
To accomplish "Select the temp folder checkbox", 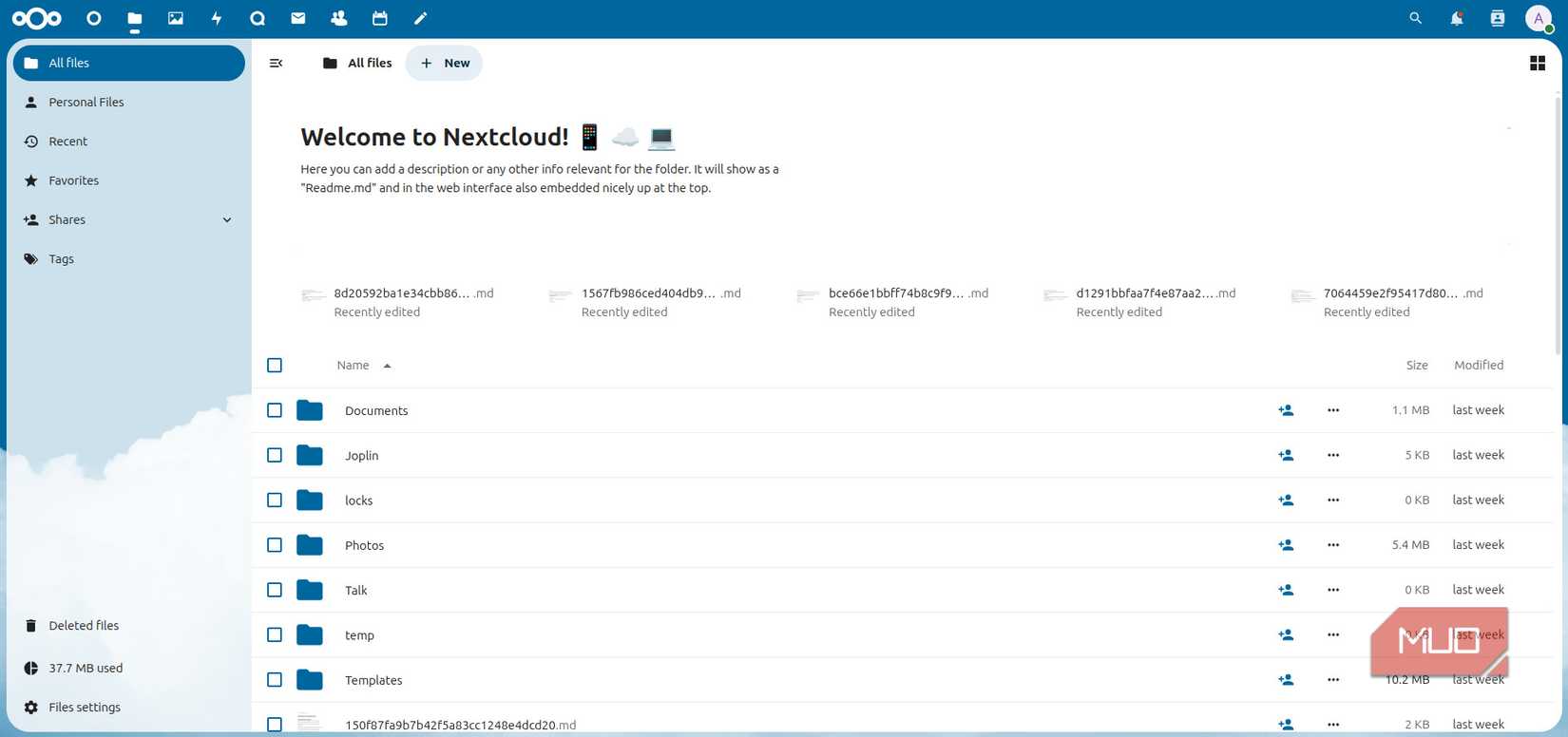I will tap(275, 634).
